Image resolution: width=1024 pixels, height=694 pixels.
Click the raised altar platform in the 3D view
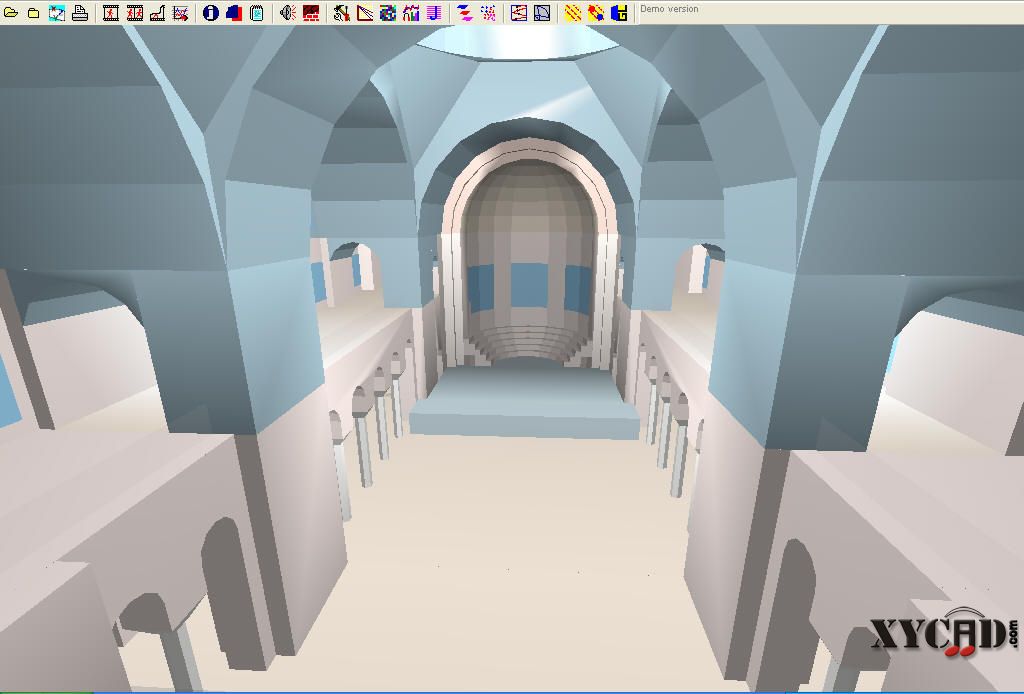click(524, 400)
